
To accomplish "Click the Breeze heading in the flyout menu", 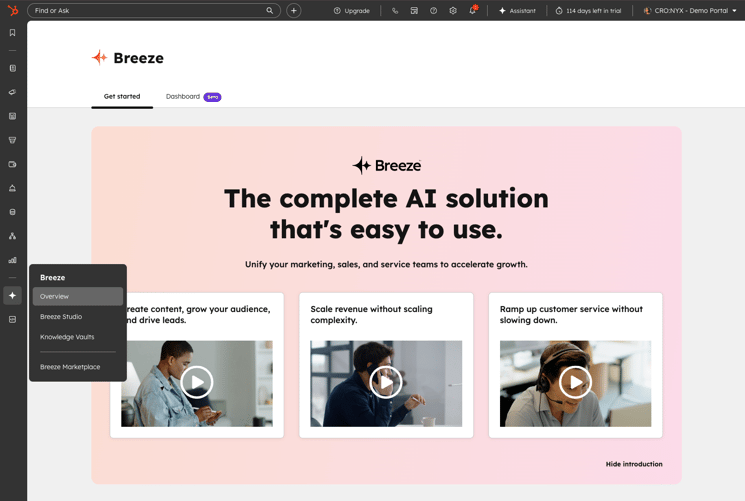I will [53, 278].
